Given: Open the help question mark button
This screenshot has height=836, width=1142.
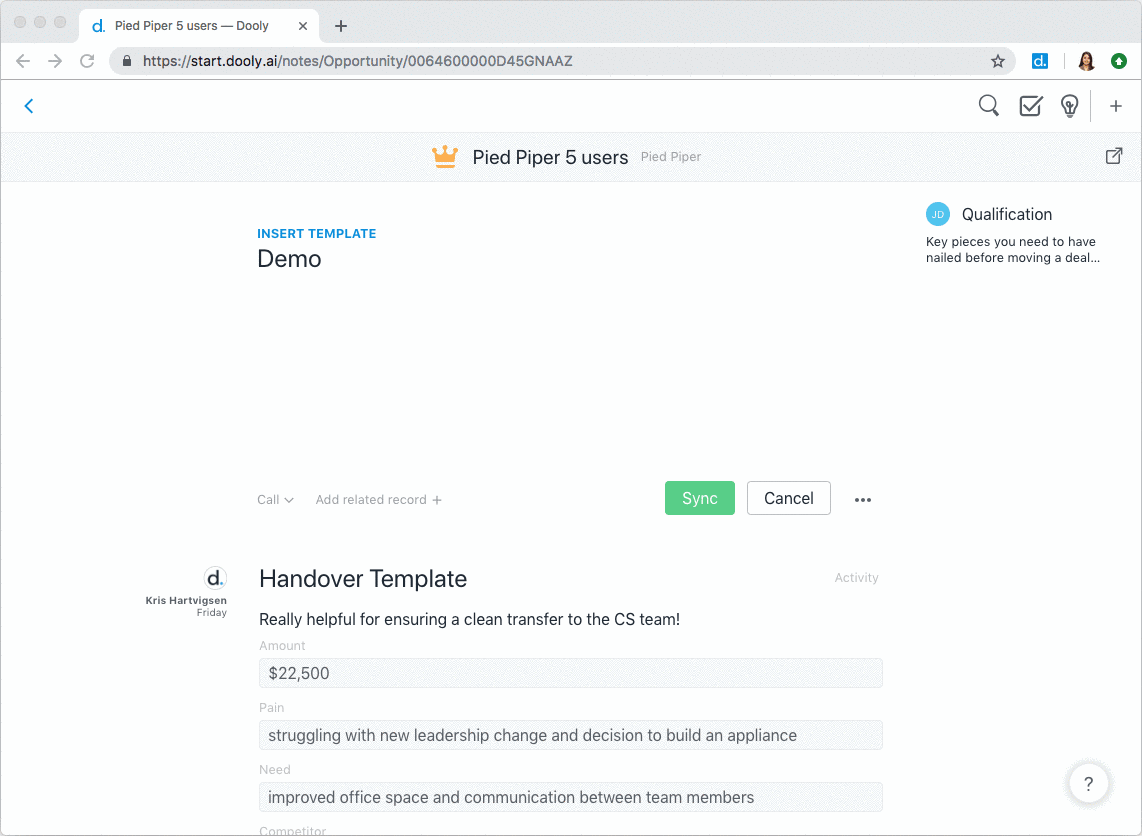Looking at the screenshot, I should click(x=1088, y=784).
